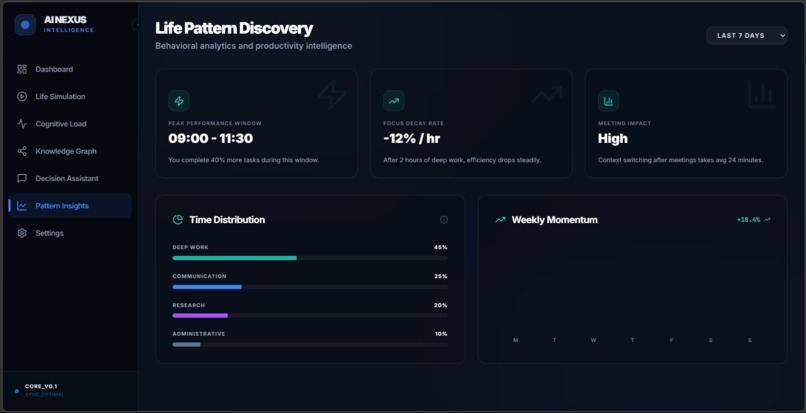
Task: Click the Weekly Momentum trend icon
Action: (x=500, y=220)
